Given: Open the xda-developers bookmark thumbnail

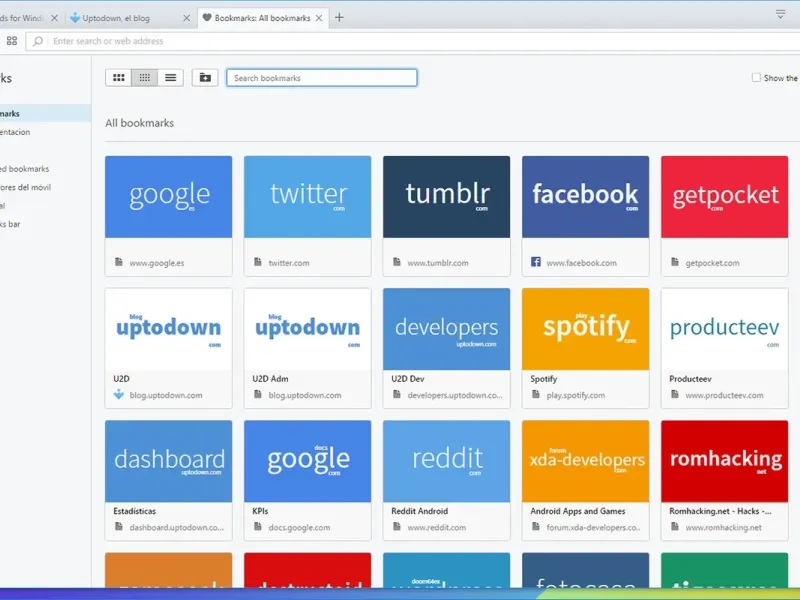Looking at the screenshot, I should (585, 461).
